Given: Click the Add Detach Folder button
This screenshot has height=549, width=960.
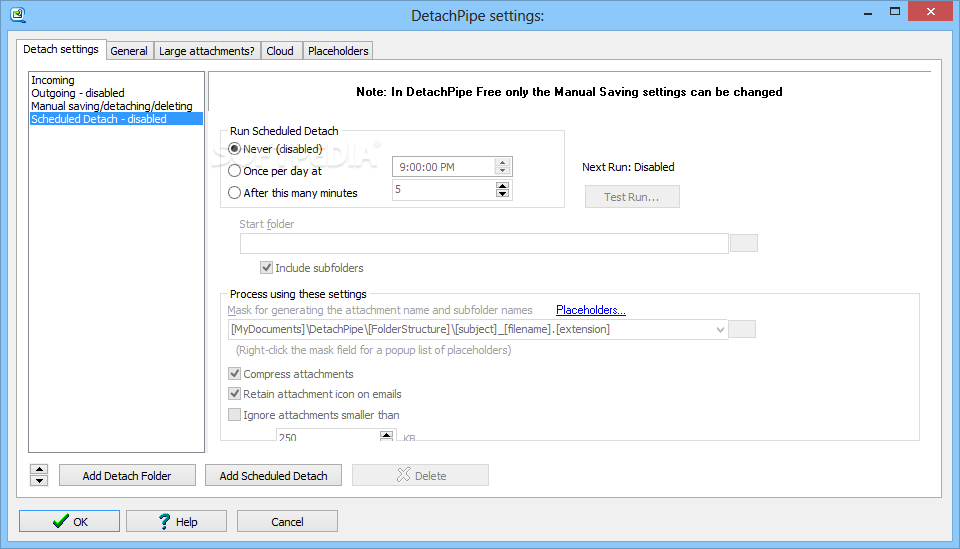Looking at the screenshot, I should pyautogui.click(x=127, y=476).
